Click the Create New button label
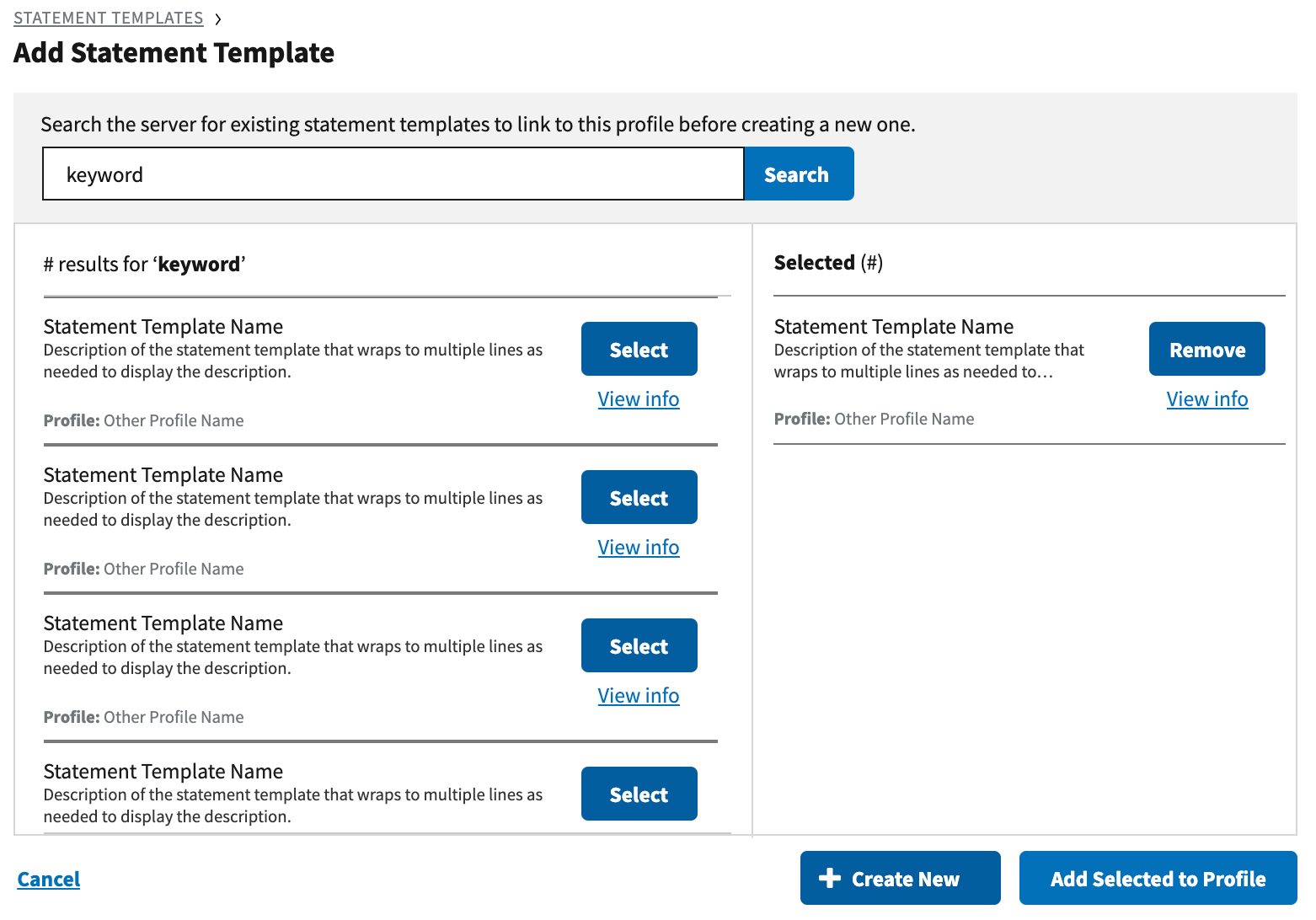 [x=905, y=880]
